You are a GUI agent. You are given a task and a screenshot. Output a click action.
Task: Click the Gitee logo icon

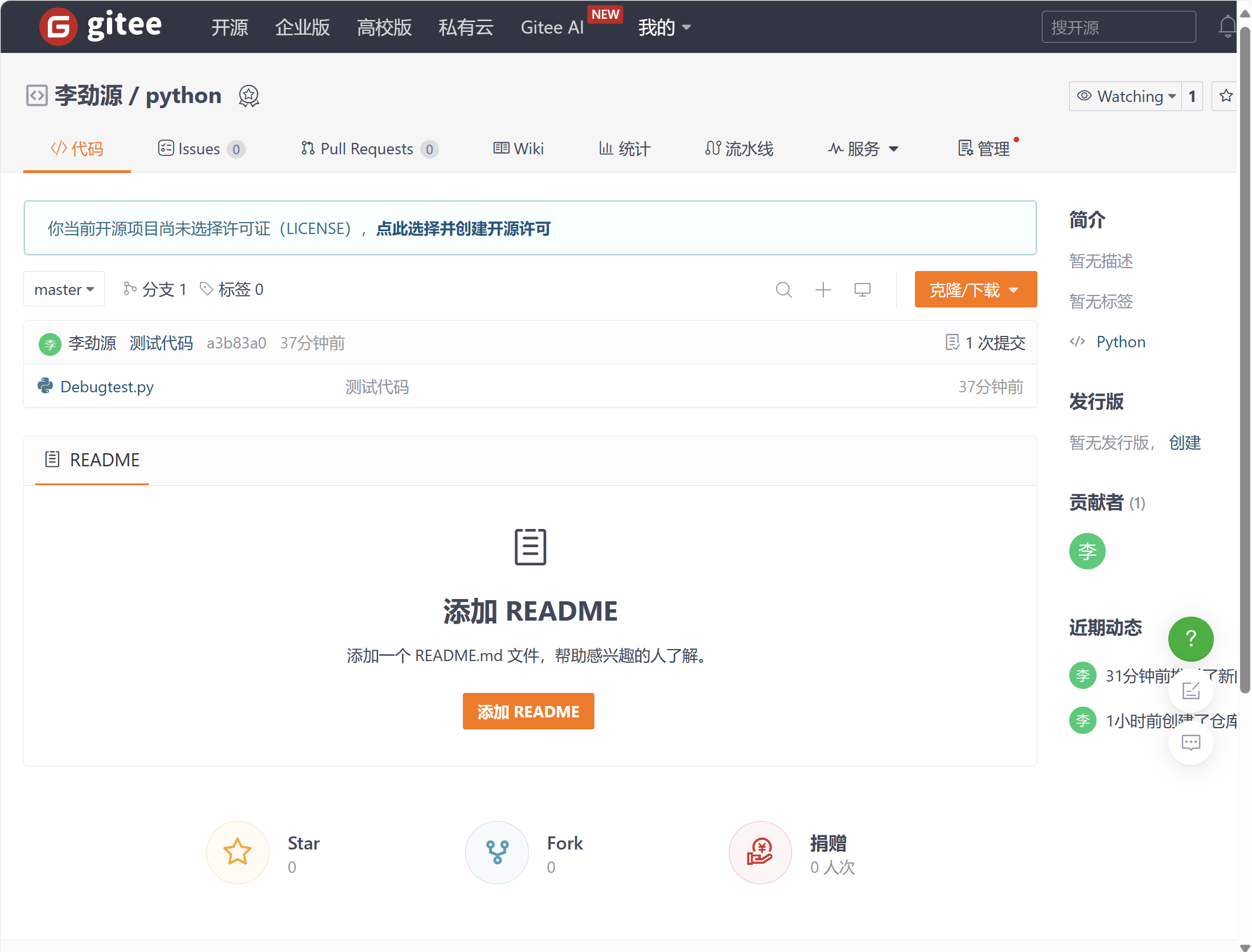58,27
